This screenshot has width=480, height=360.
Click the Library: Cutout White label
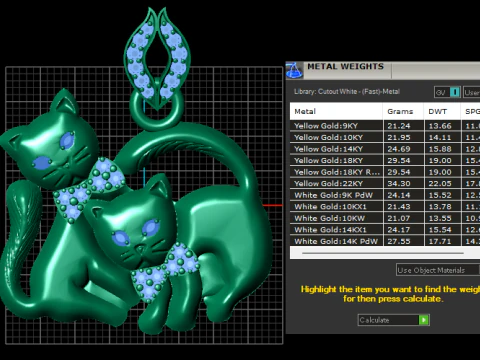tap(347, 91)
